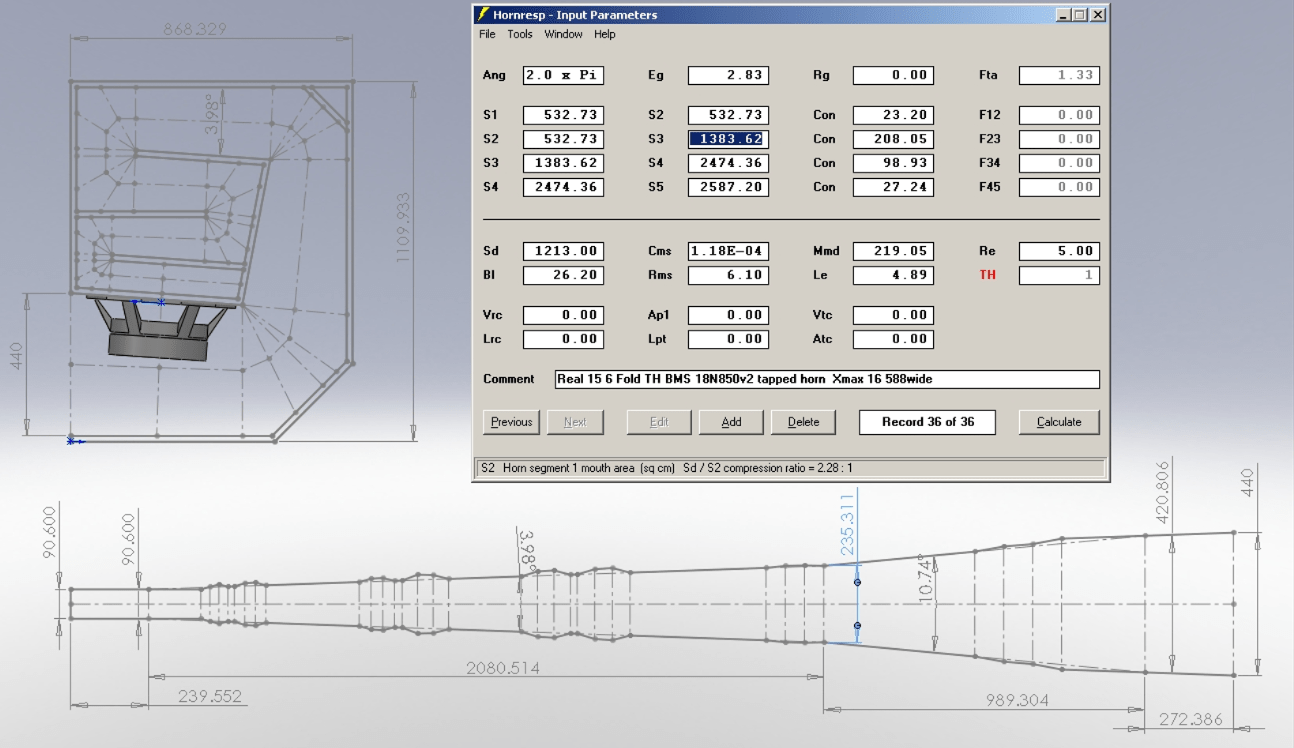Open the Window menu
The width and height of the screenshot is (1294, 748).
563,34
